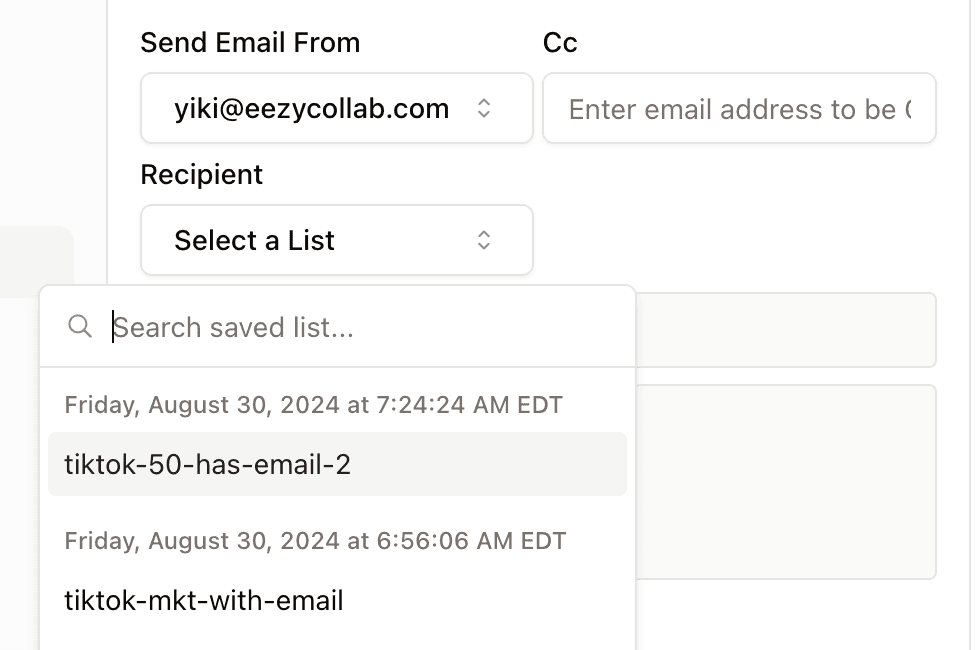
Task: Click the 7:24:24 AM EDT date header
Action: pos(313,405)
